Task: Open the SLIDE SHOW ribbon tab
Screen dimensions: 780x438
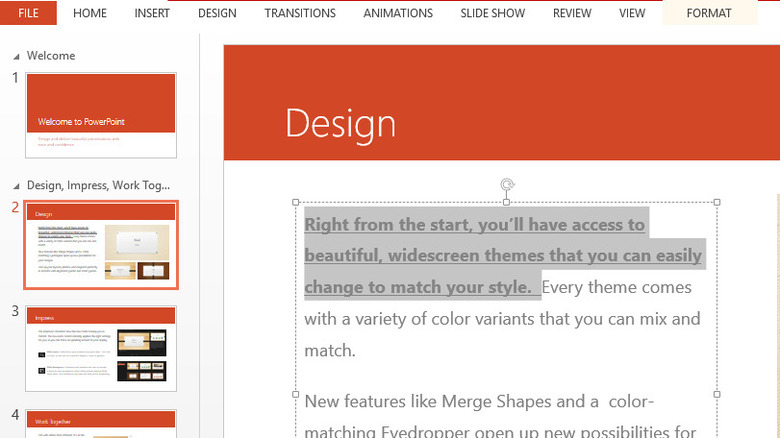Action: click(493, 13)
